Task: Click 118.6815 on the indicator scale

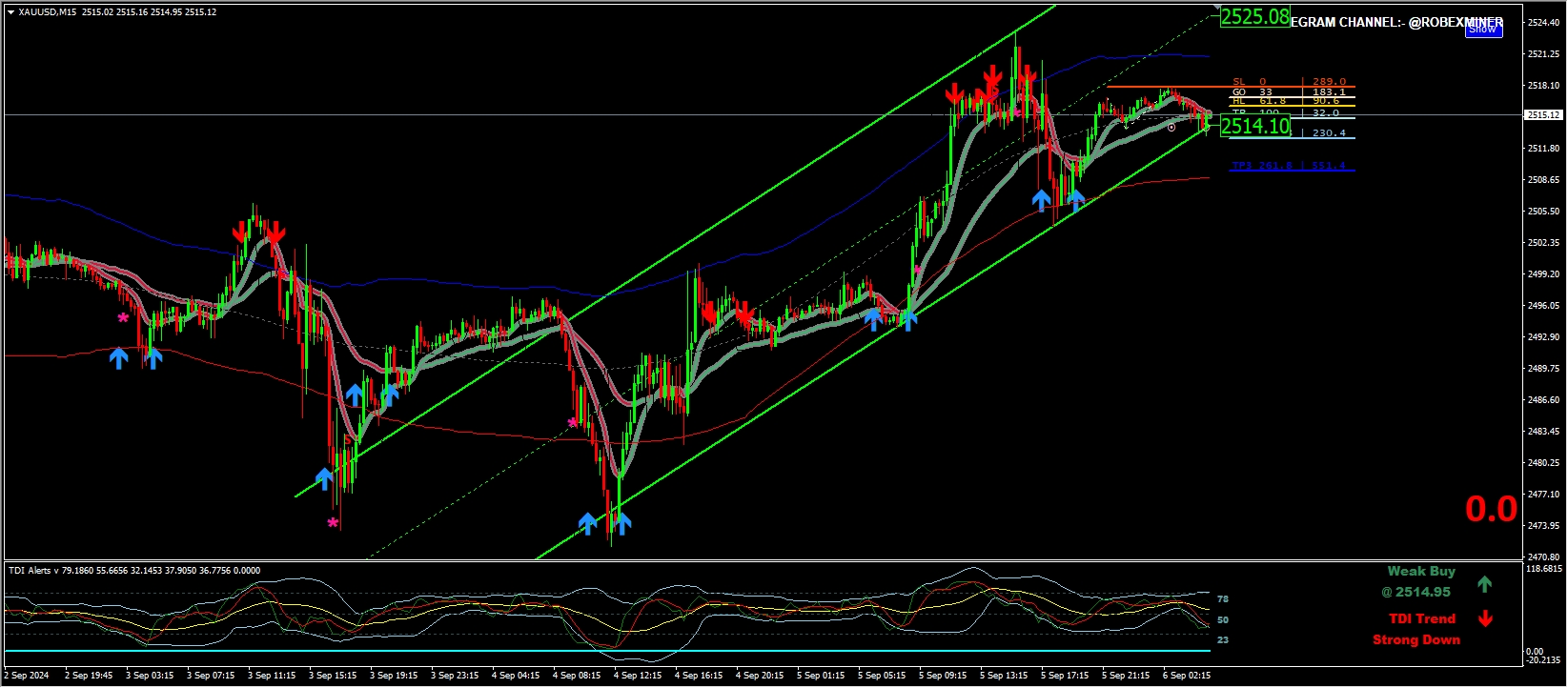Action: tap(1544, 569)
